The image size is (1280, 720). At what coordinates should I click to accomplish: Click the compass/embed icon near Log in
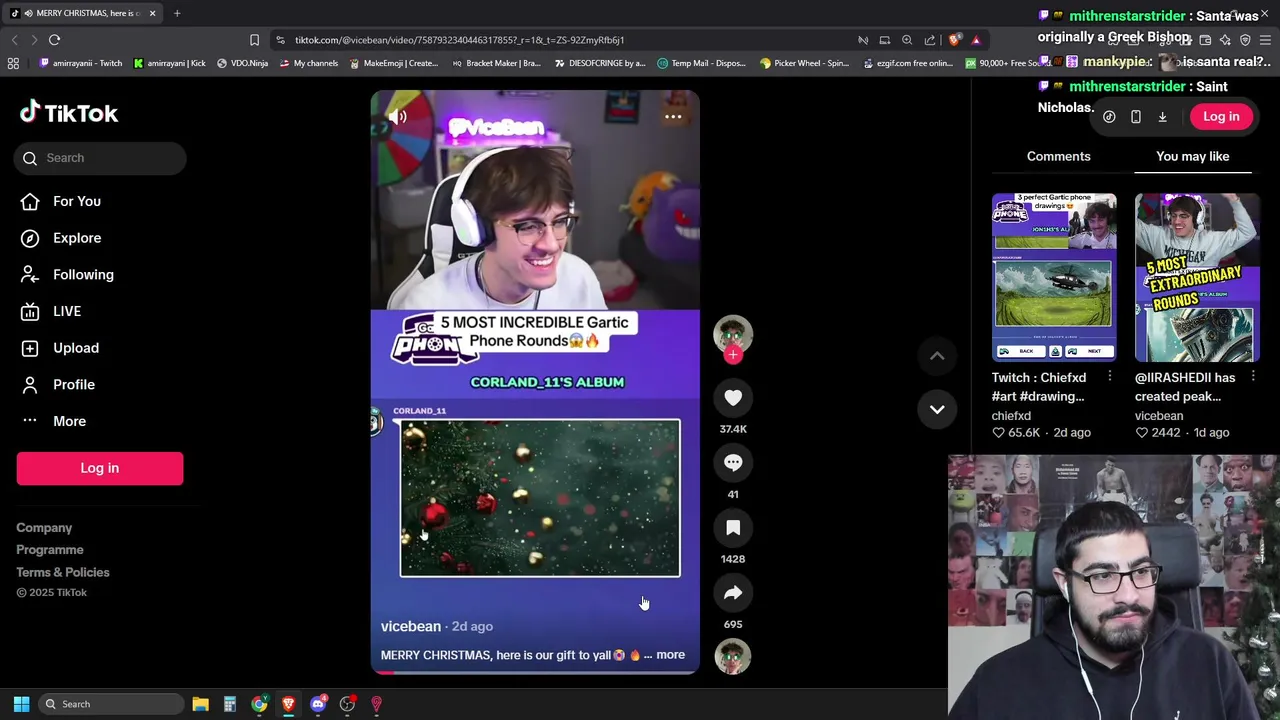click(x=1109, y=117)
